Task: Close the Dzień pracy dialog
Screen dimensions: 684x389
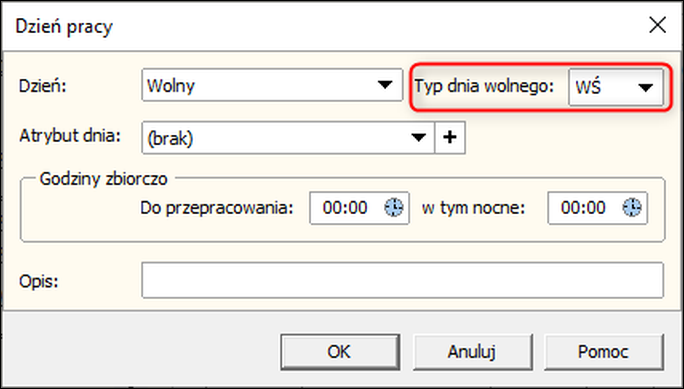Action: click(x=657, y=26)
